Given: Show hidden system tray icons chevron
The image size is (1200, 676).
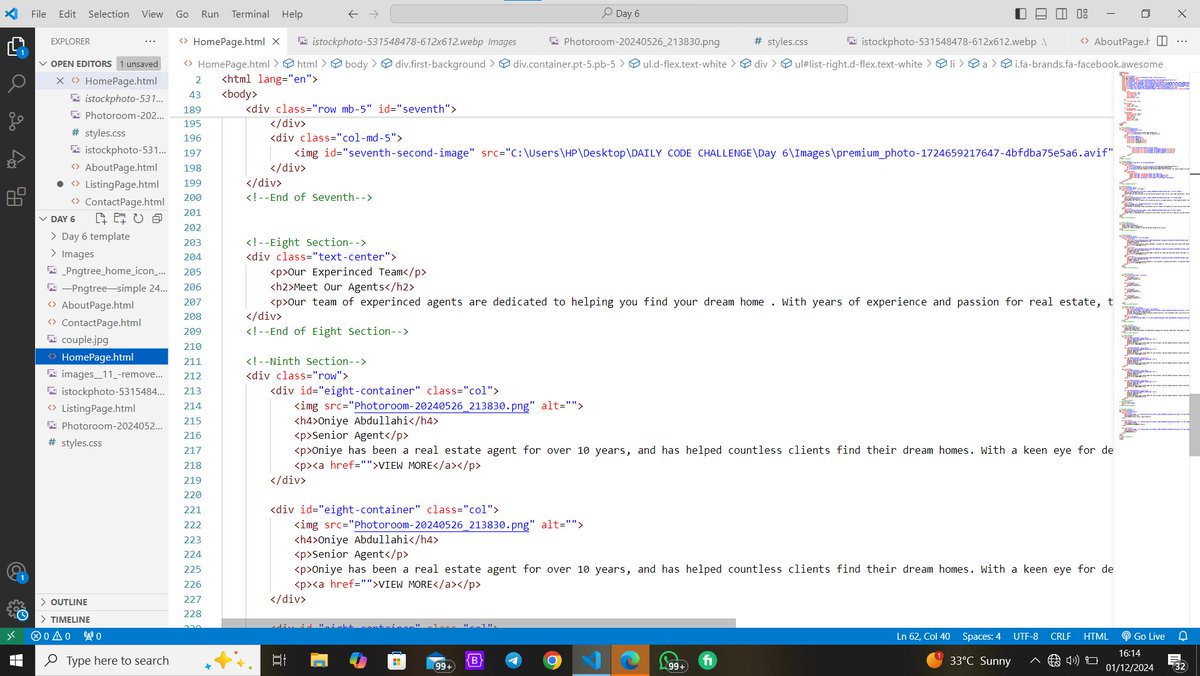Looking at the screenshot, I should [x=1035, y=660].
